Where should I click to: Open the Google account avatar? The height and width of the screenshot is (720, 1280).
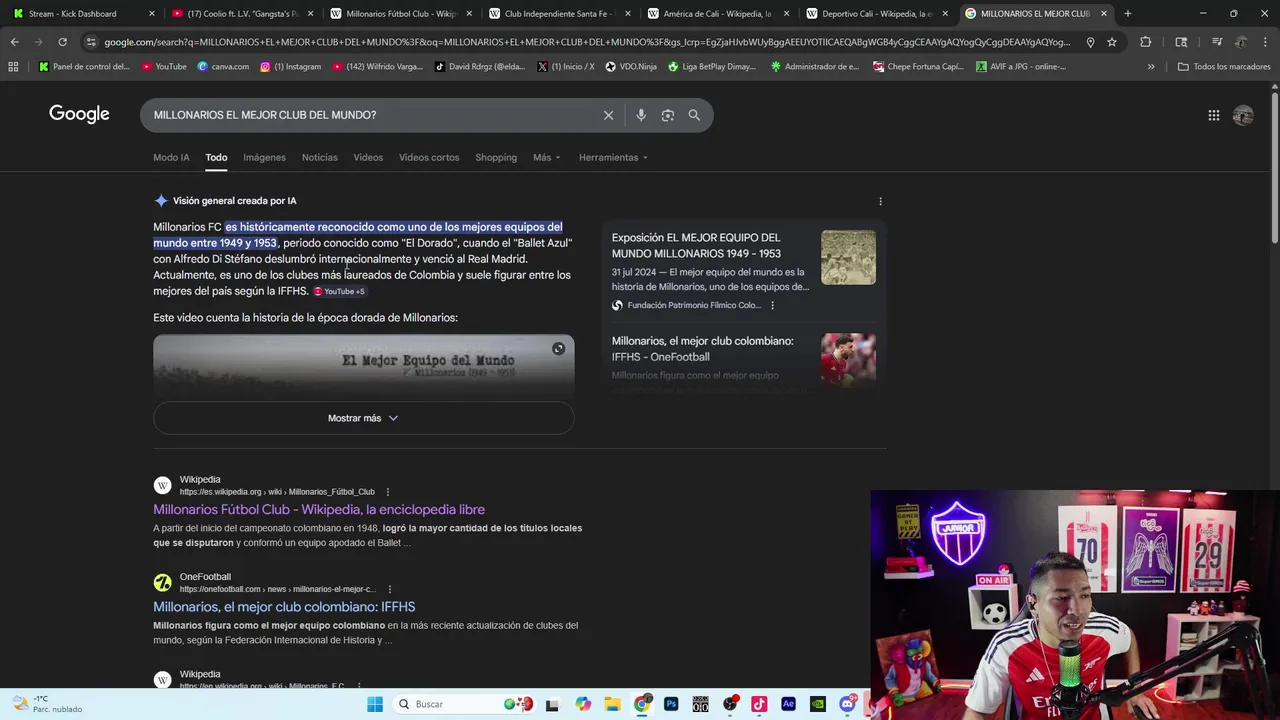1243,116
